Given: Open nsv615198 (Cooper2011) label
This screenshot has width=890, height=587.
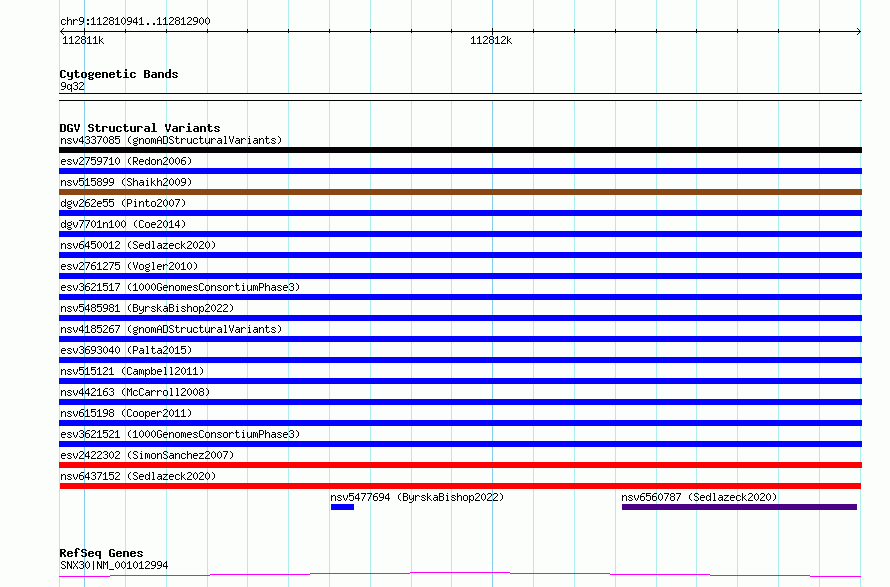Looking at the screenshot, I should coord(126,413).
